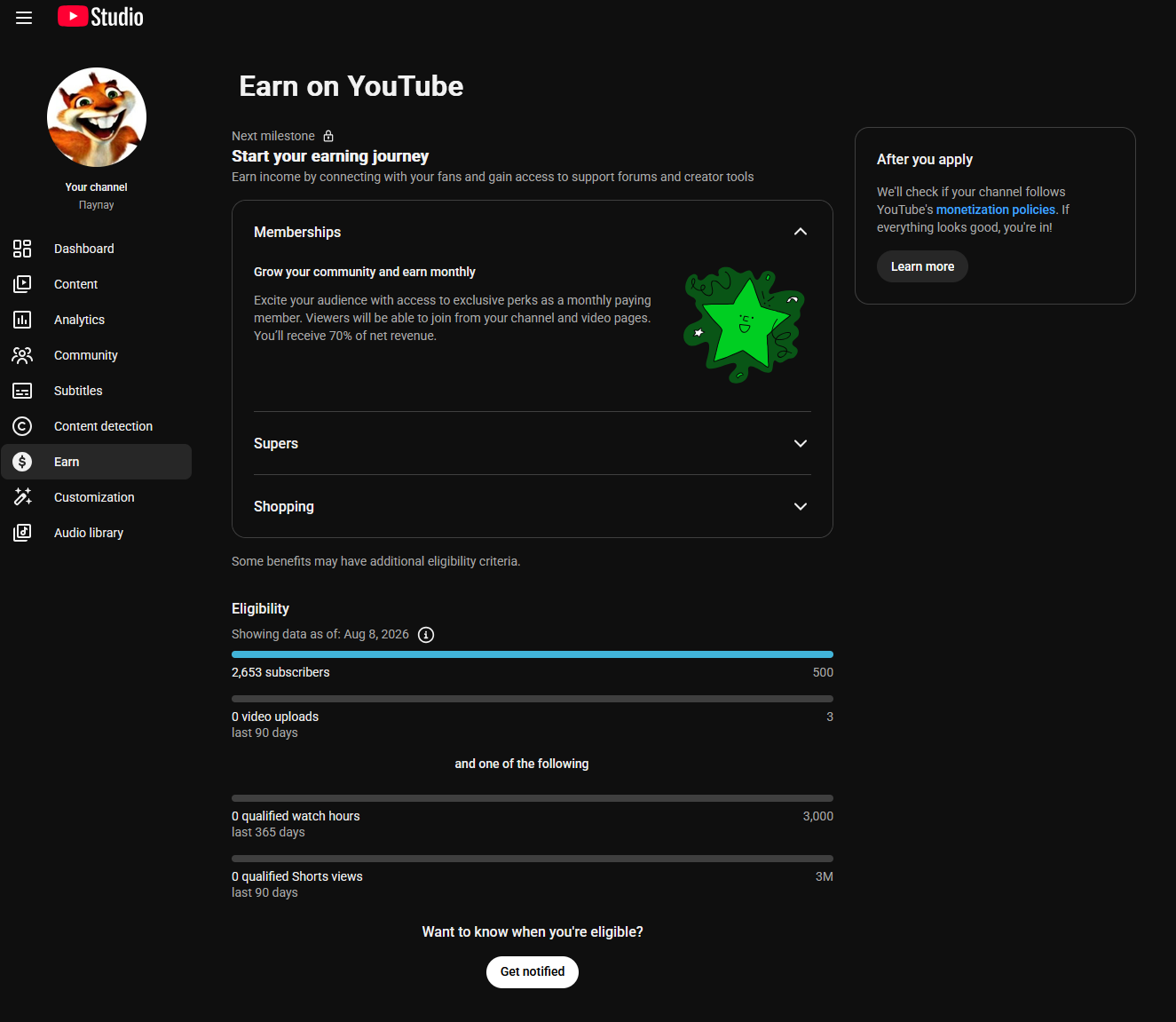Image resolution: width=1176 pixels, height=1022 pixels.
Task: Click the Subtitles icon
Action: tap(22, 391)
